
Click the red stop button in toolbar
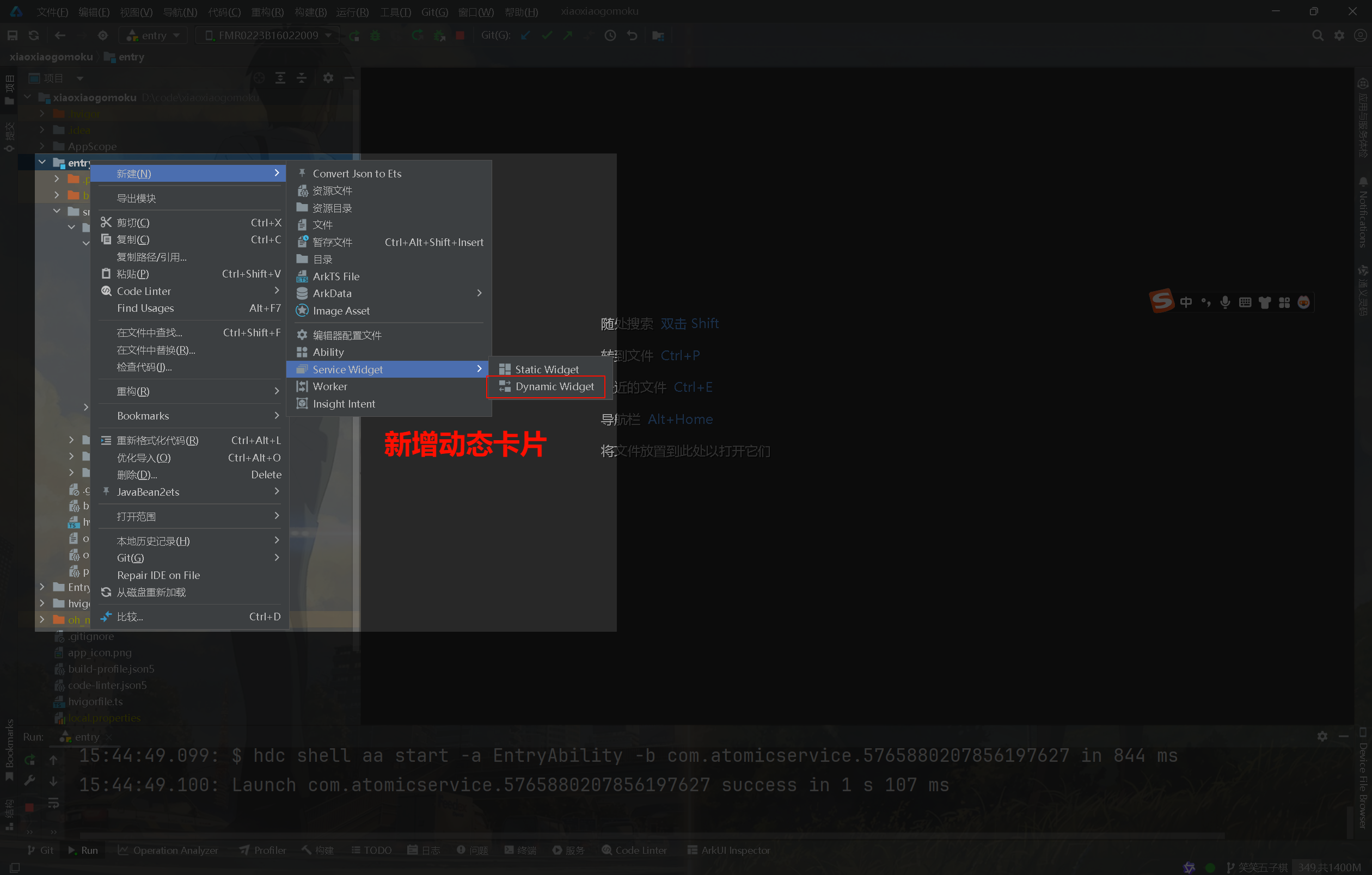tap(461, 35)
